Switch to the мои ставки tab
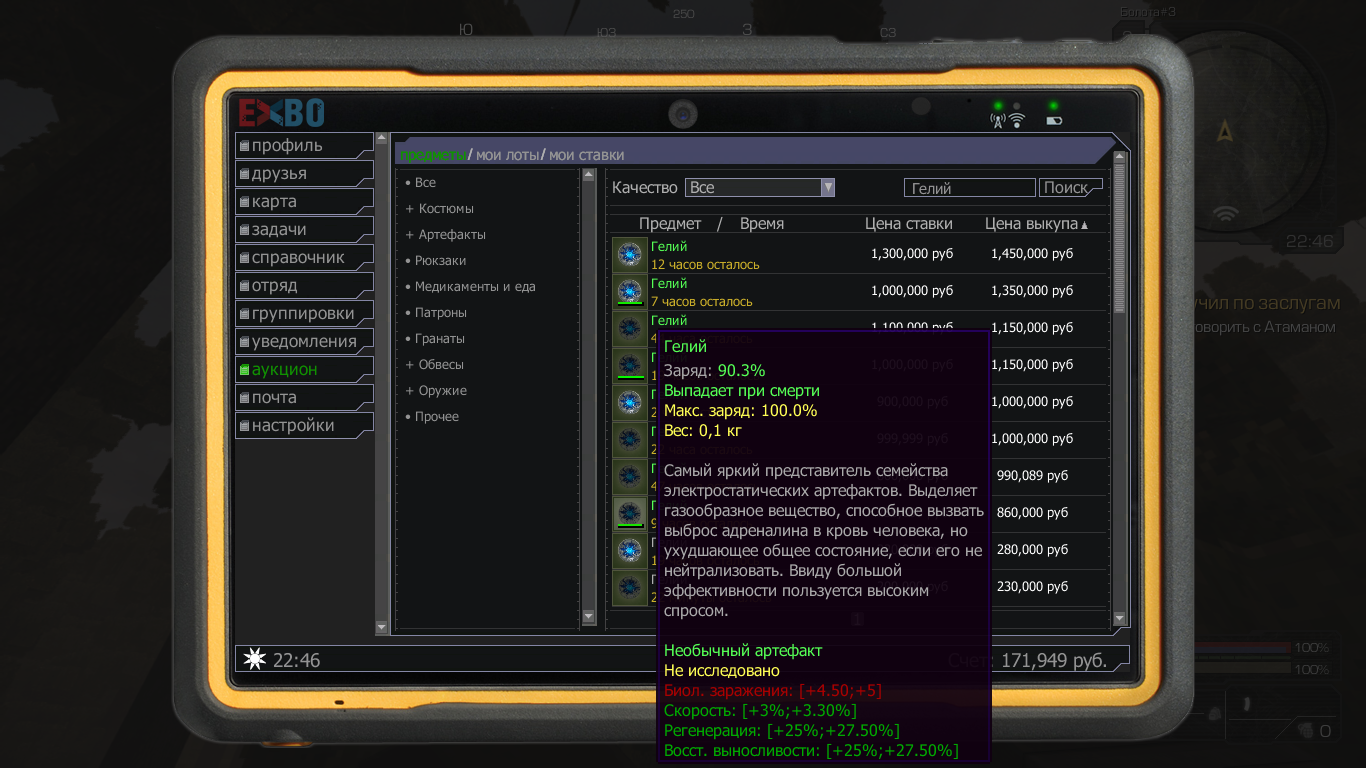The height and width of the screenshot is (768, 1366). tap(586, 155)
